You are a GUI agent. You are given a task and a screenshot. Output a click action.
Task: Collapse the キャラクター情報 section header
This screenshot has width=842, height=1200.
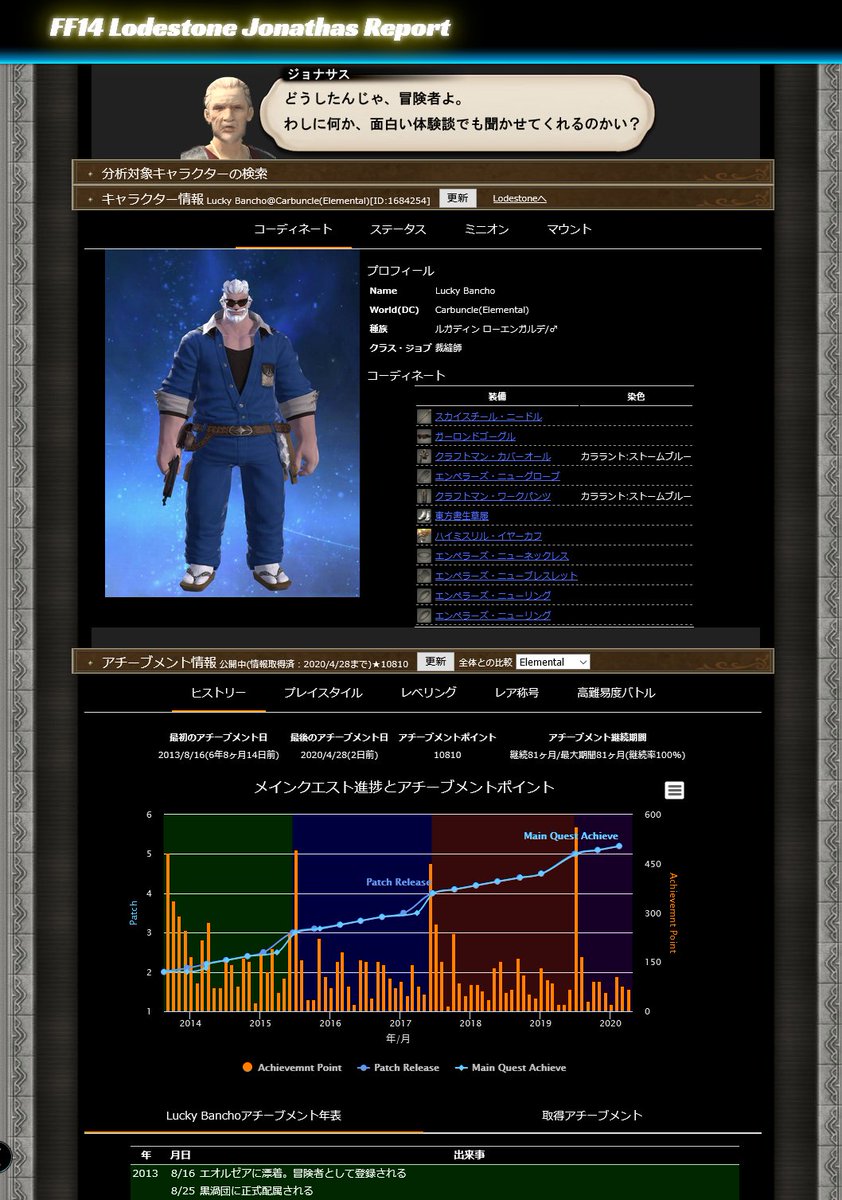pyautogui.click(x=423, y=198)
